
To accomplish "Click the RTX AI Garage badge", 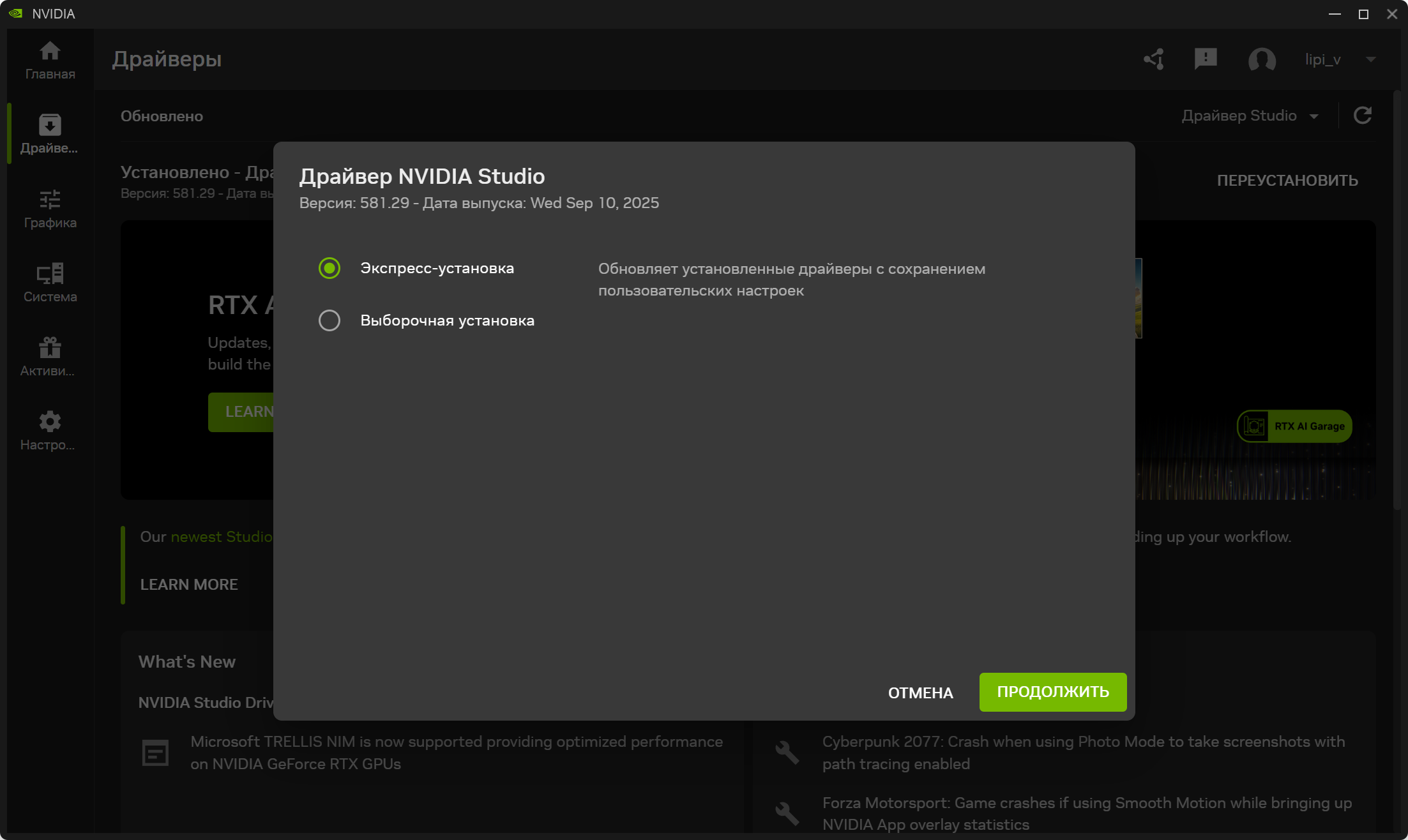I will pos(1294,426).
